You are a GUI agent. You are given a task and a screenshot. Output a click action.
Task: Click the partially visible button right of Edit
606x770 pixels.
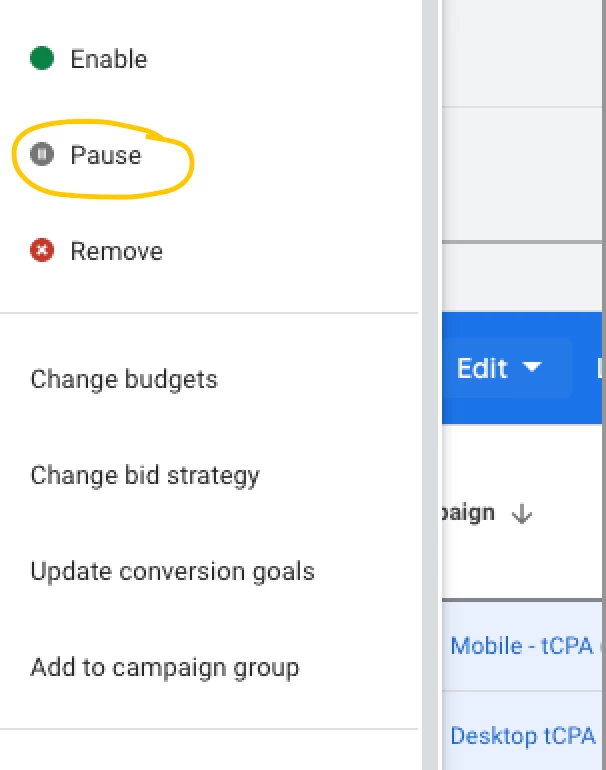600,368
